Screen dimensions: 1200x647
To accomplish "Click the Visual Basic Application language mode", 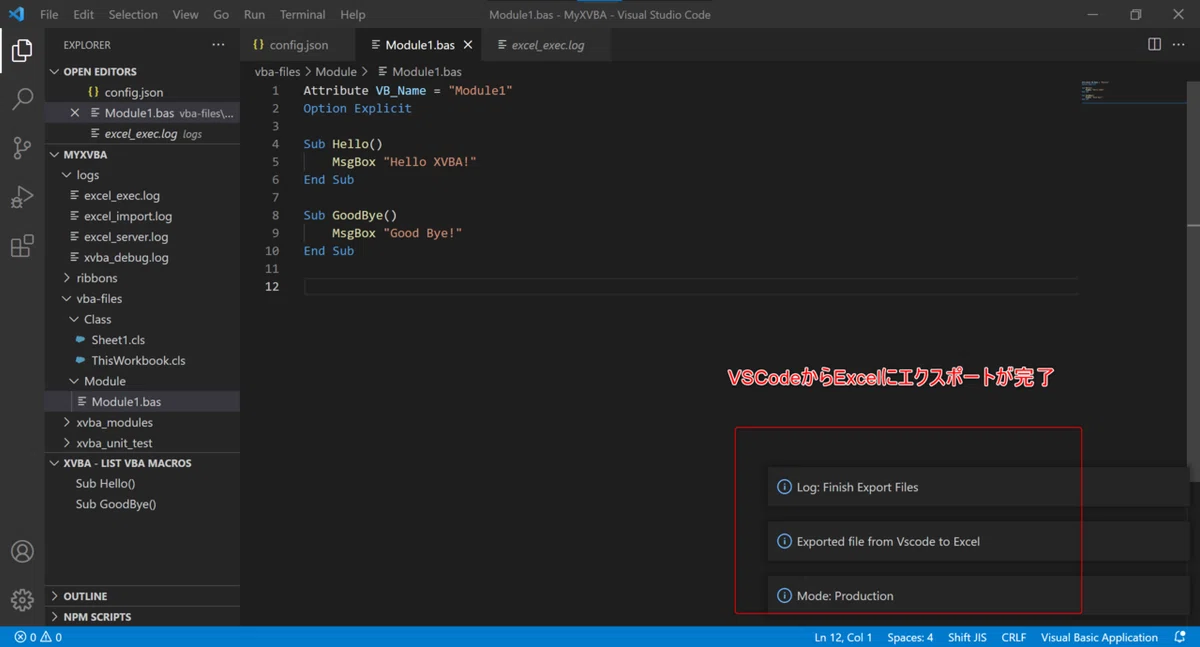I will tap(1099, 637).
